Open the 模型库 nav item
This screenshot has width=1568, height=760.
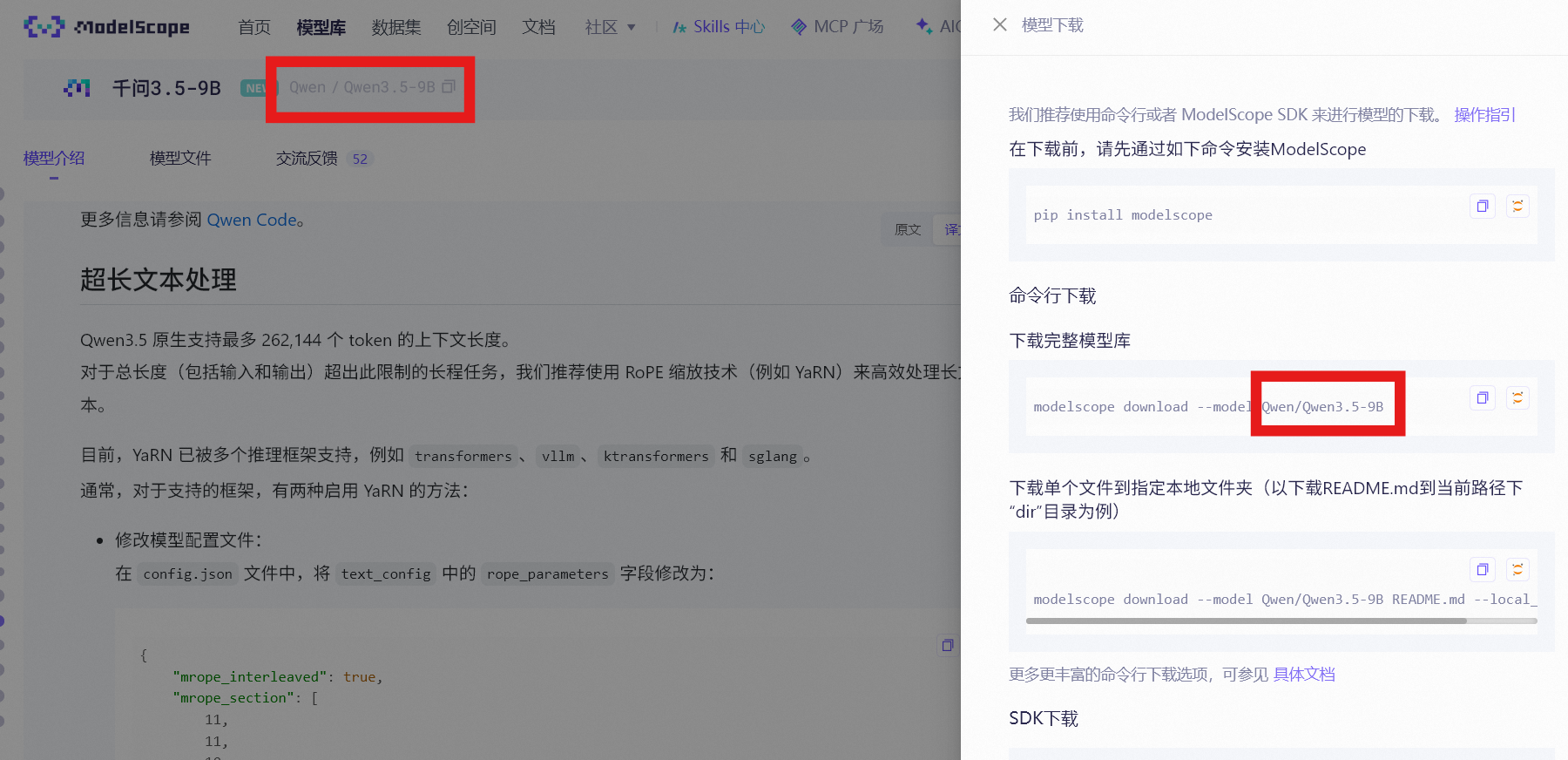pyautogui.click(x=321, y=27)
